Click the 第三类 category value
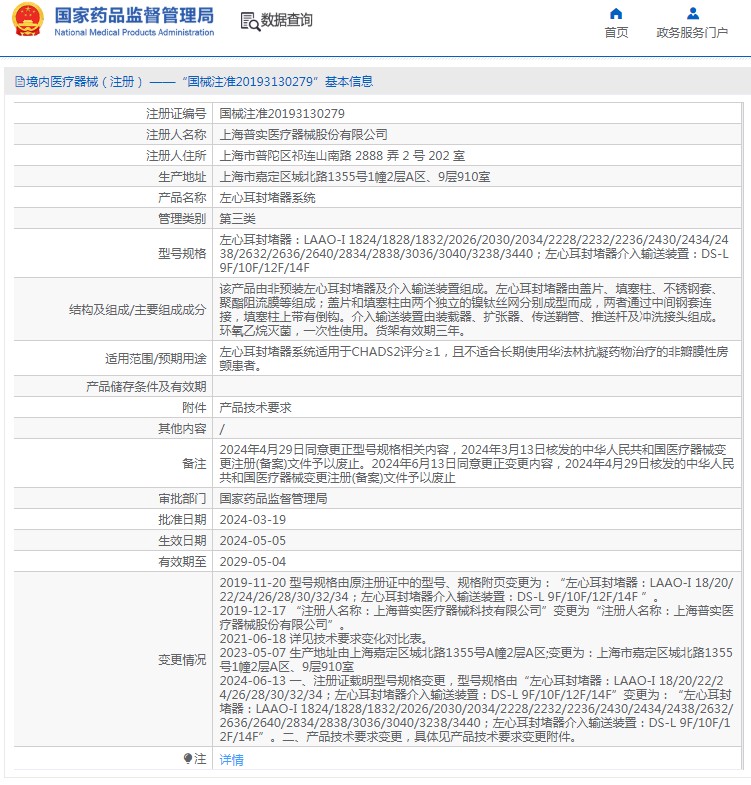This screenshot has width=751, height=785. click(x=237, y=219)
